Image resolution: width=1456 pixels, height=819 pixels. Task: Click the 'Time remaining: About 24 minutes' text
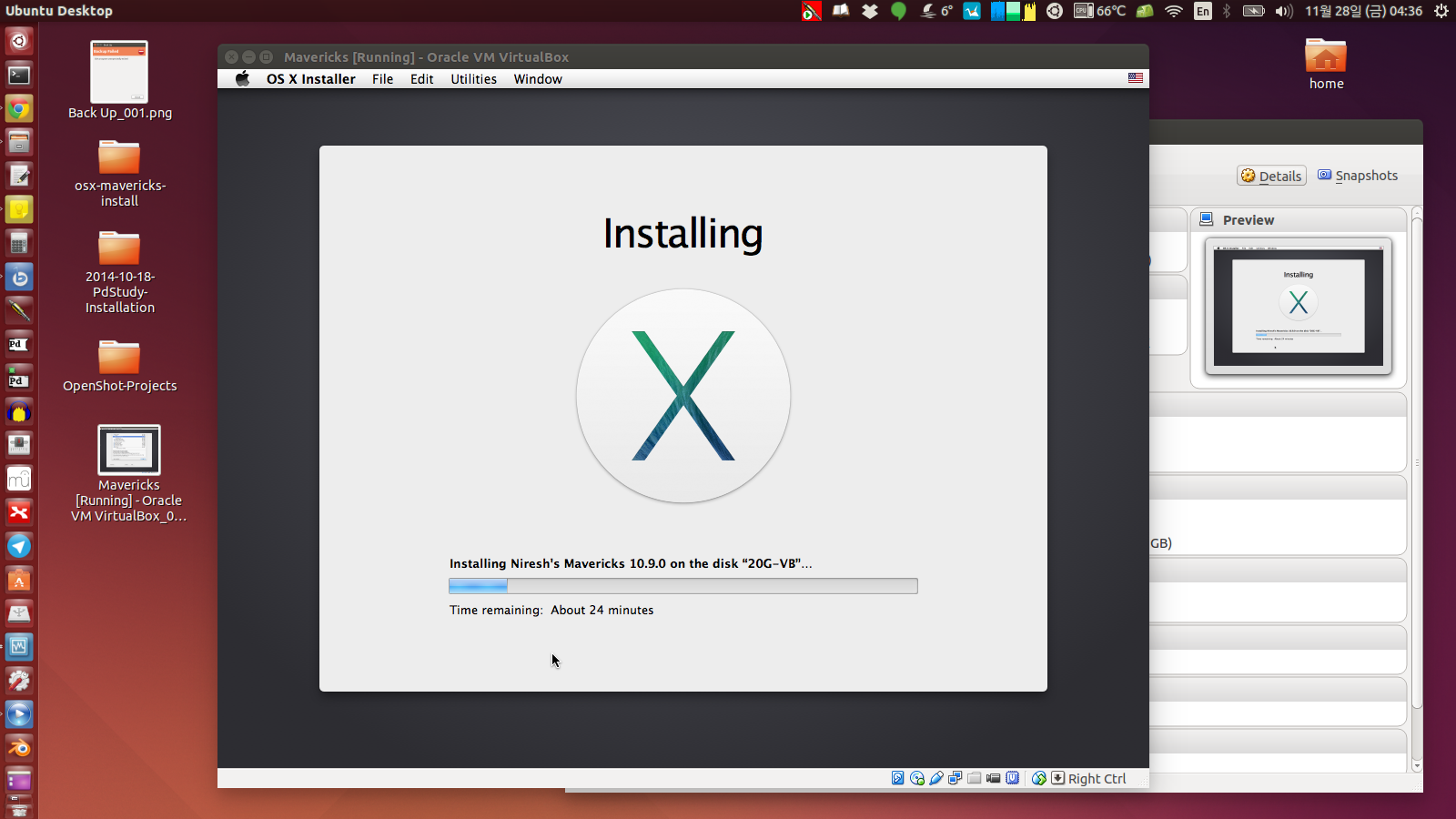(x=551, y=610)
